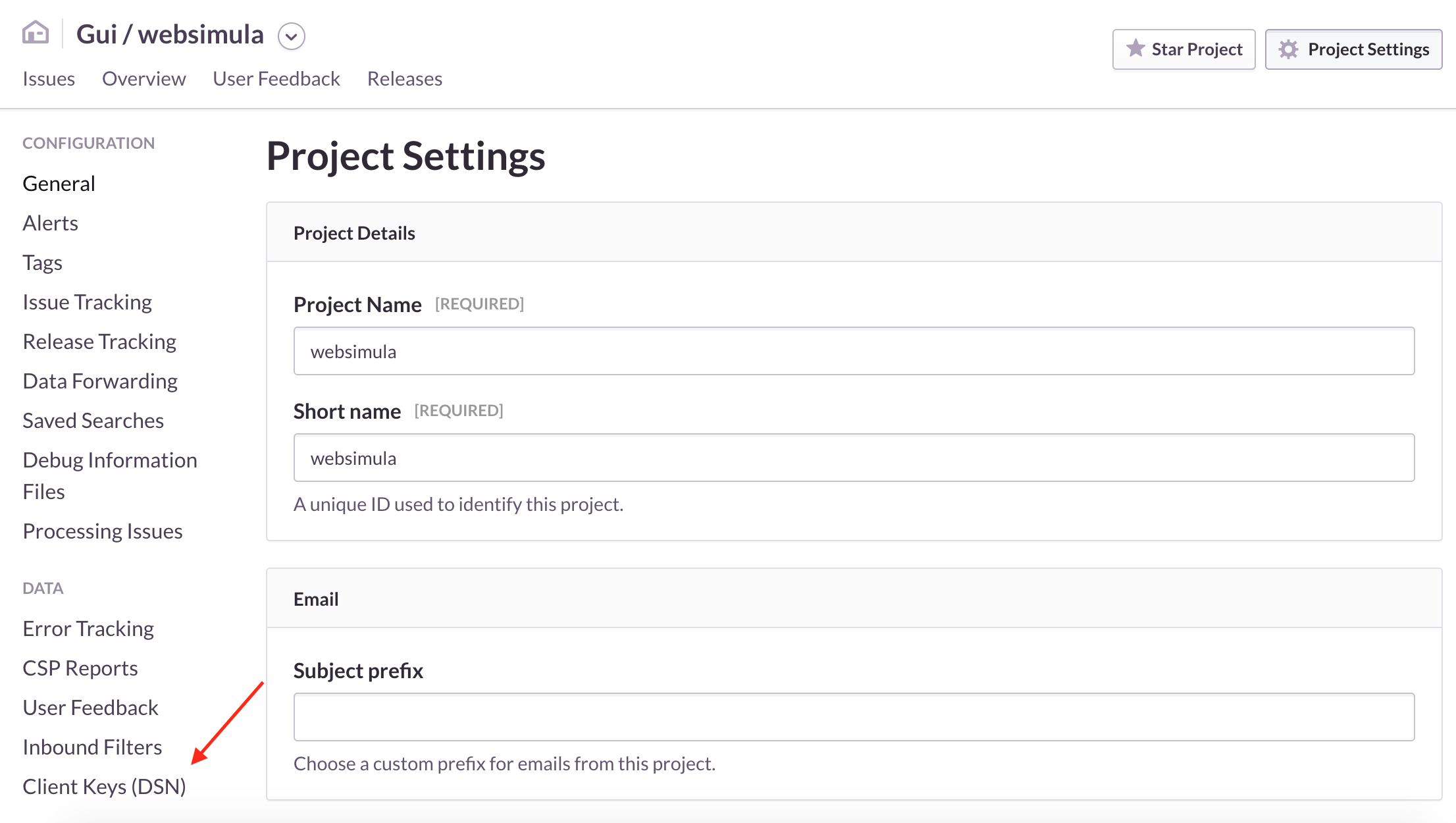Open CSP Reports settings

[80, 668]
